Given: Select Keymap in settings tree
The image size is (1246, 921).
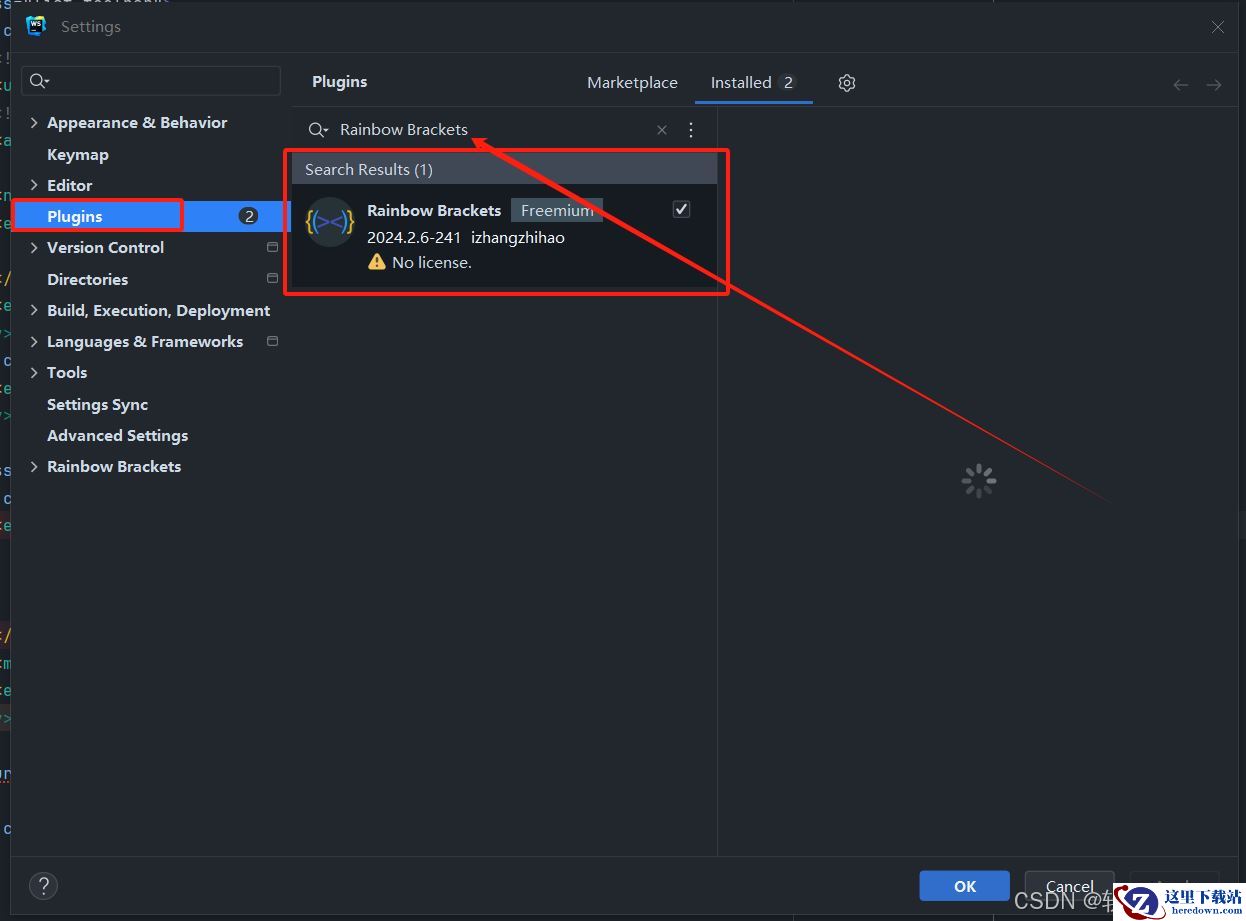Looking at the screenshot, I should [x=78, y=154].
